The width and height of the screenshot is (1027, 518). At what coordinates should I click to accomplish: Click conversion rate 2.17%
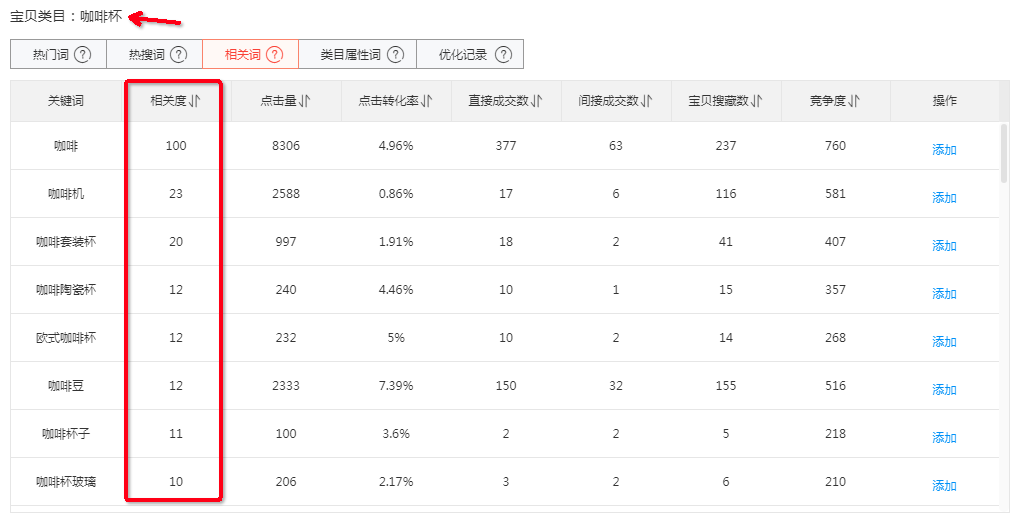coord(396,481)
